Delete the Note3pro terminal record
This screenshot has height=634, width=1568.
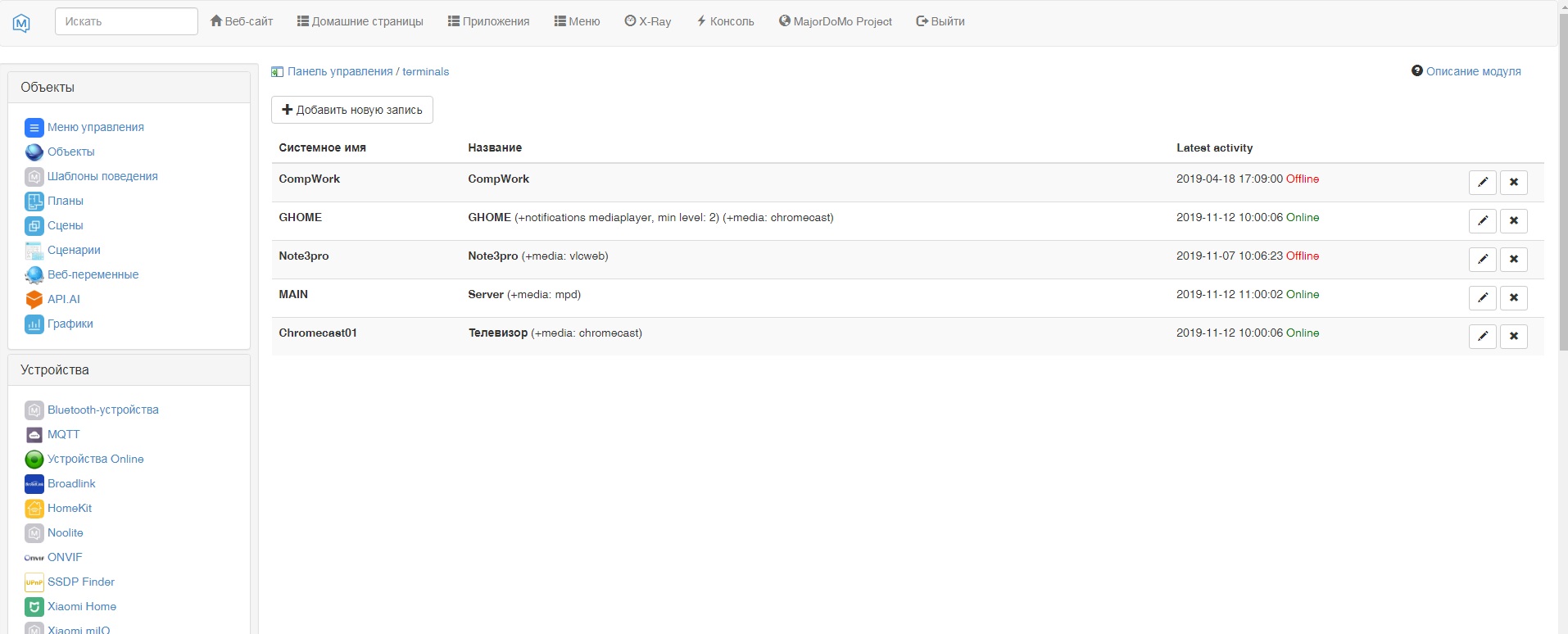[1514, 259]
